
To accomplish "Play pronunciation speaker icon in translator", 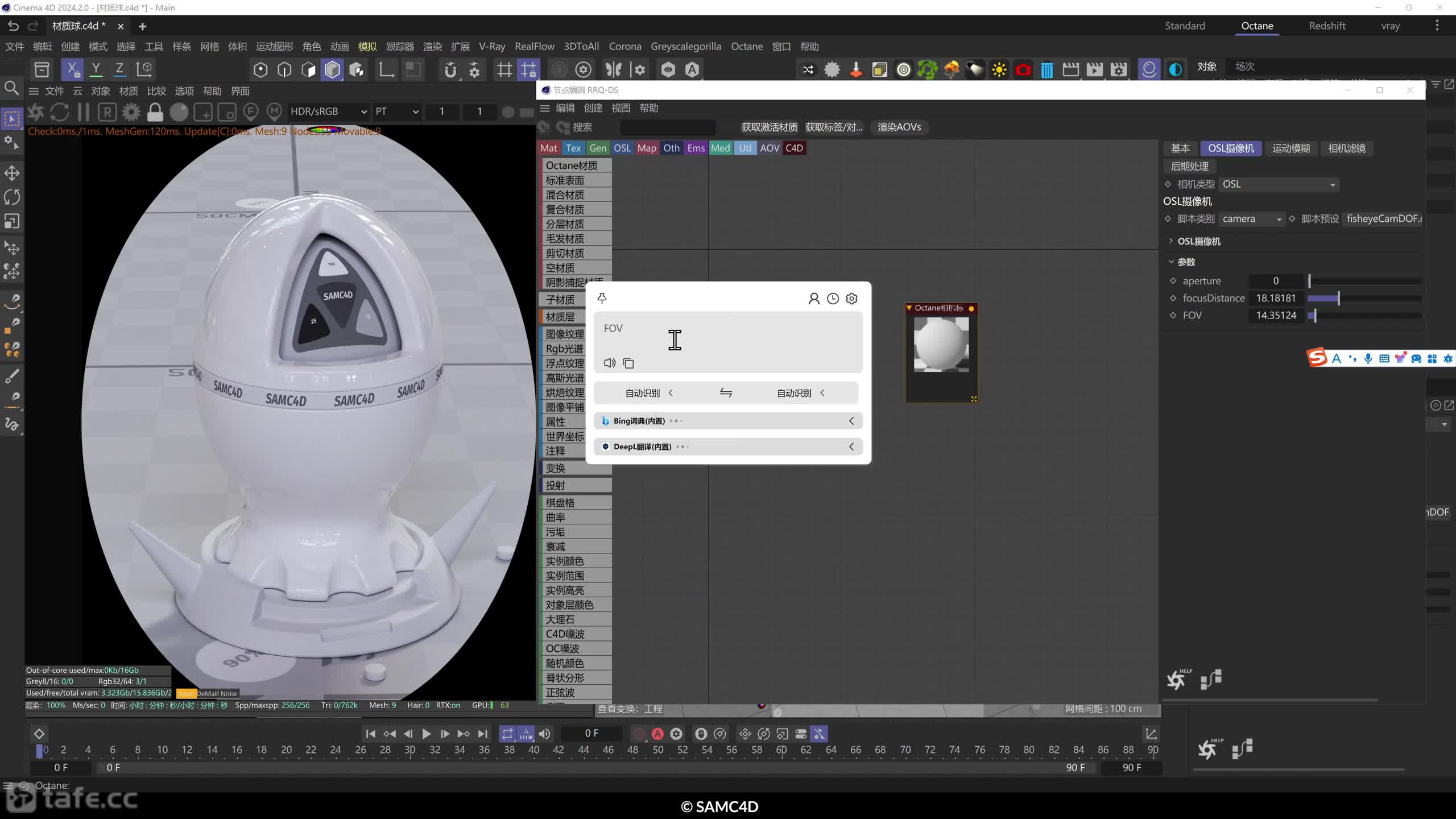I will (x=610, y=363).
